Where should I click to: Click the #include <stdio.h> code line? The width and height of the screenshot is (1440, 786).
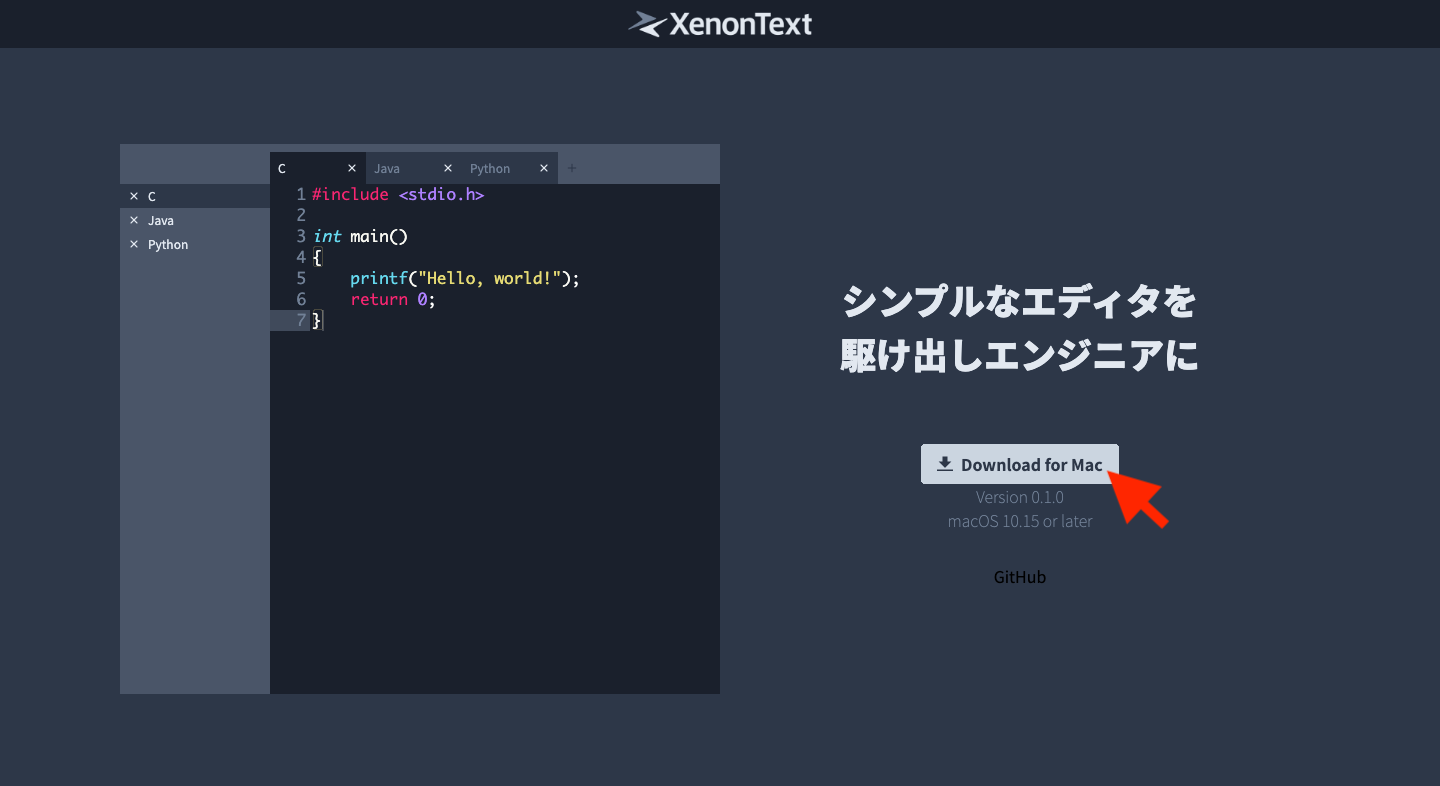[x=398, y=194]
